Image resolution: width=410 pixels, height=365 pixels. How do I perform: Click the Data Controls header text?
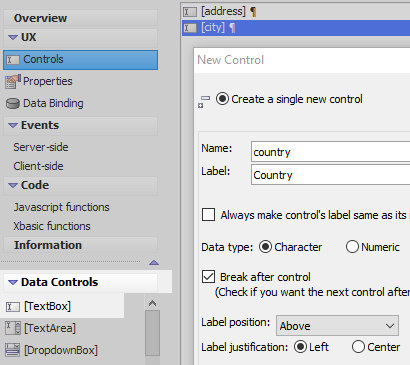(59, 282)
